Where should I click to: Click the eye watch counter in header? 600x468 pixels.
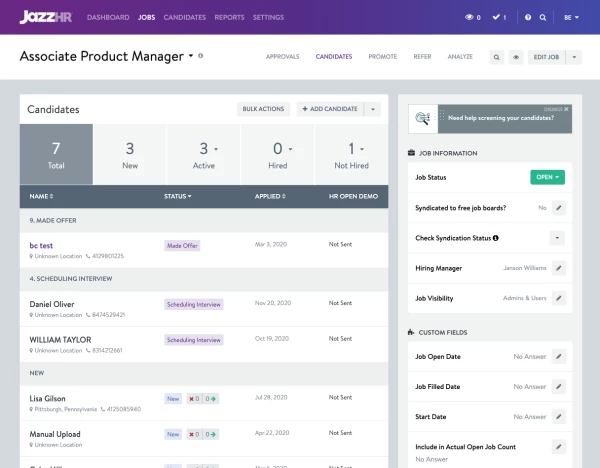(472, 18)
